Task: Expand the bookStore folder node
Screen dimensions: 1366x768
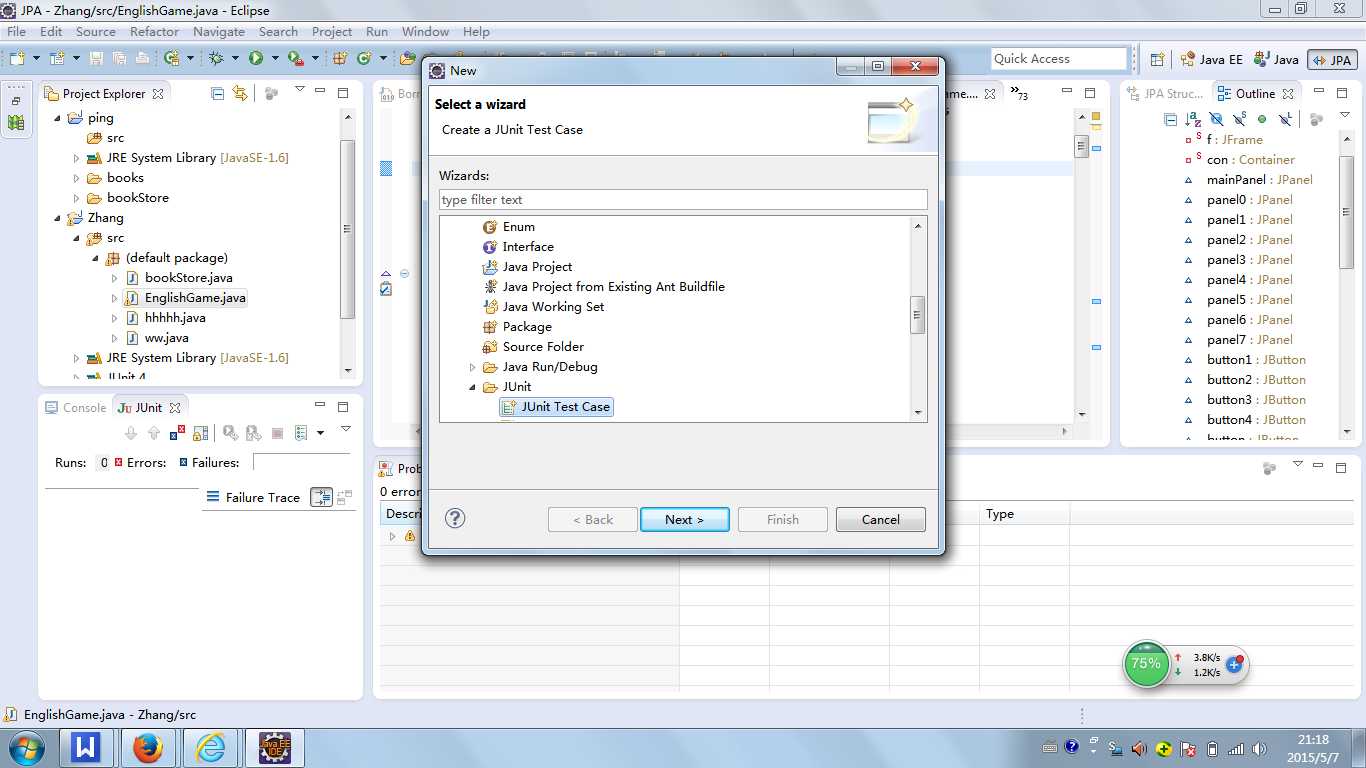Action: (76, 198)
